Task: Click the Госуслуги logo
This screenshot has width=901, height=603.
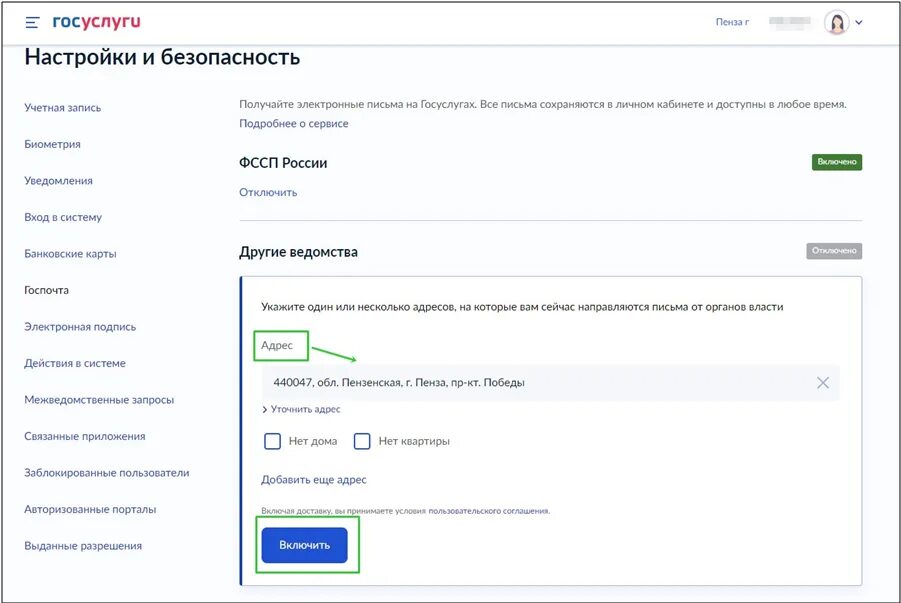Action: [97, 21]
